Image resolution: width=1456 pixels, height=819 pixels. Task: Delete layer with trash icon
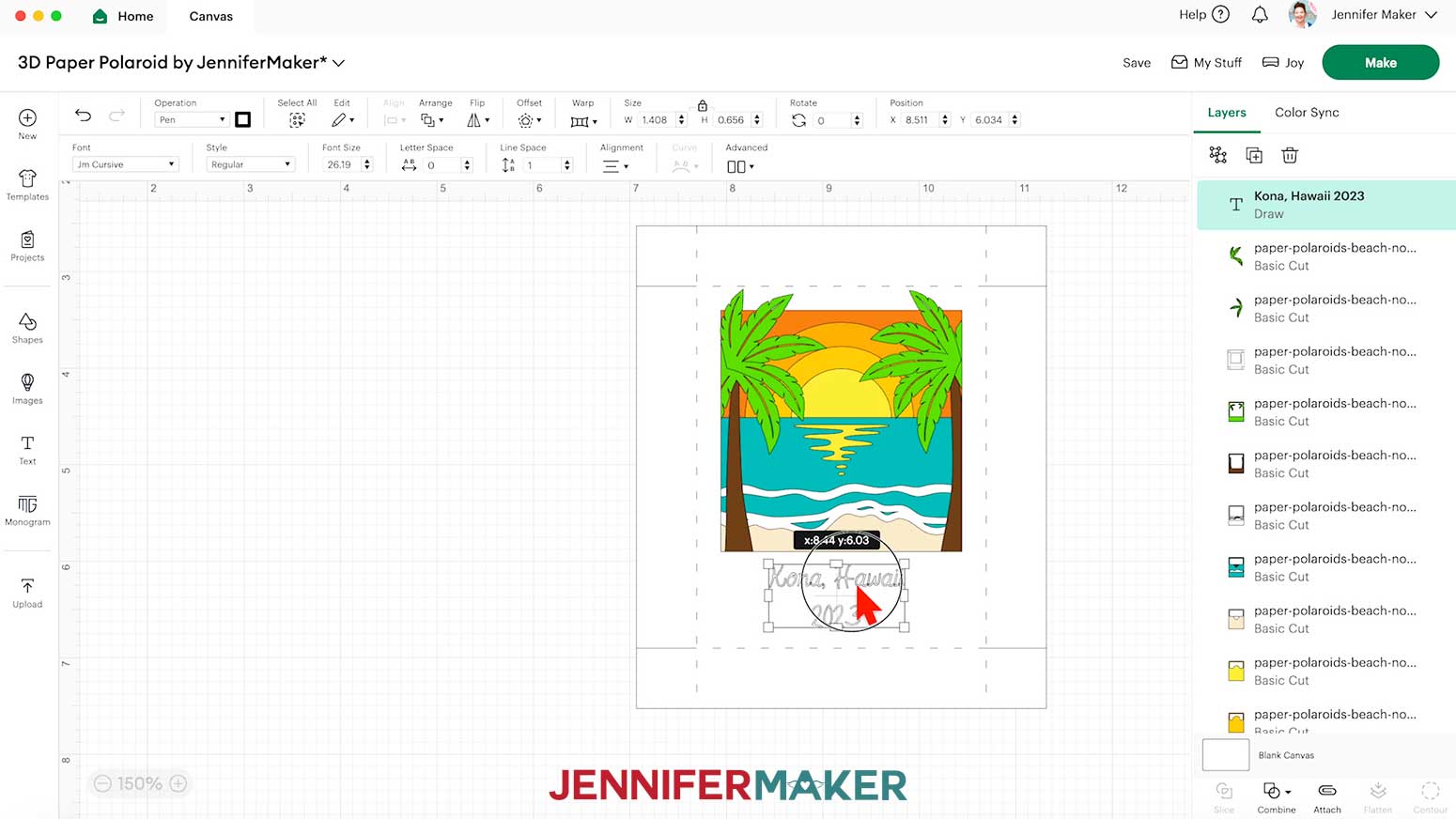pos(1290,155)
